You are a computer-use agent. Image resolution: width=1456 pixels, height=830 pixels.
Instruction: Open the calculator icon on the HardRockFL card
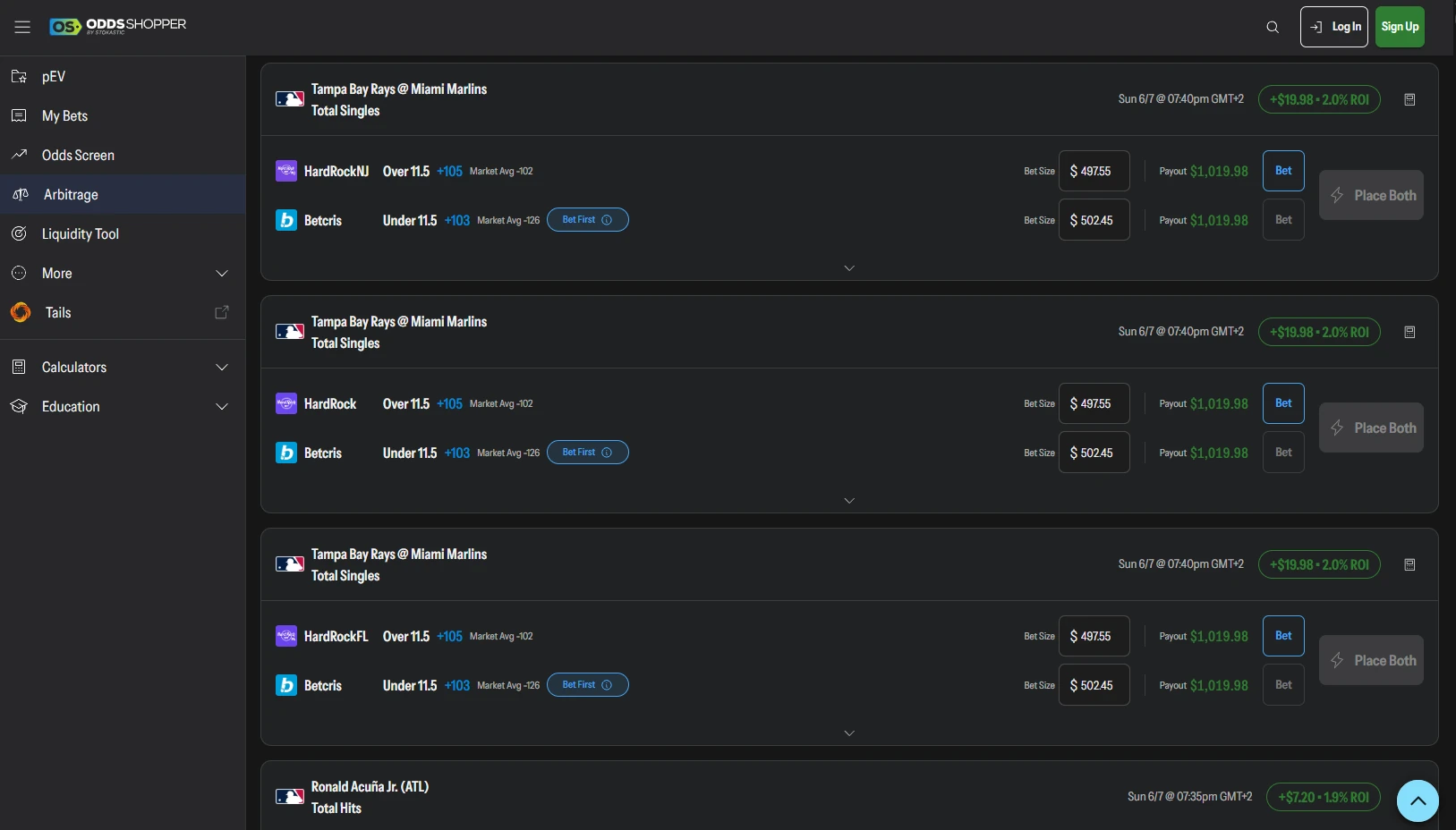(x=1409, y=564)
